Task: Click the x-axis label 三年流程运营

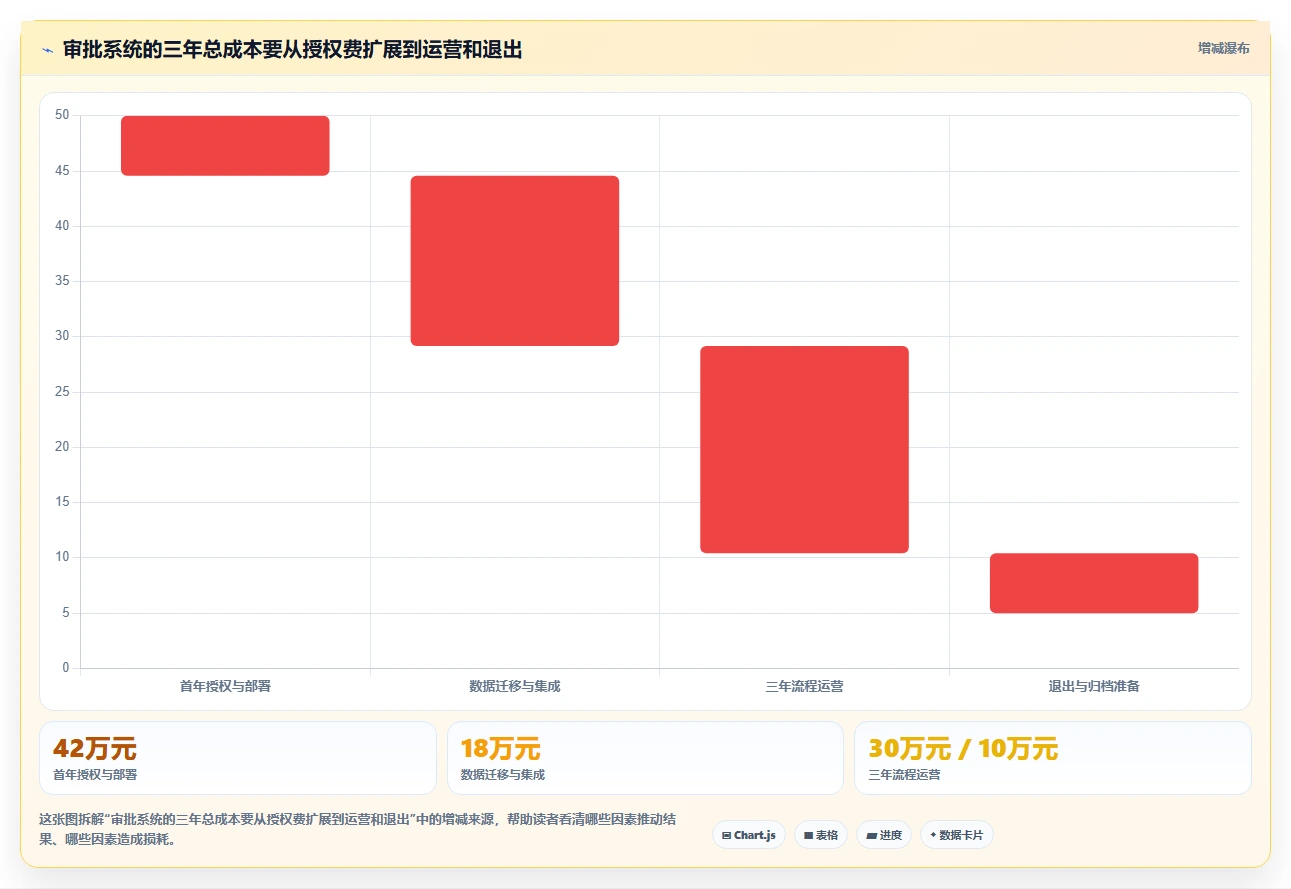Action: 804,687
